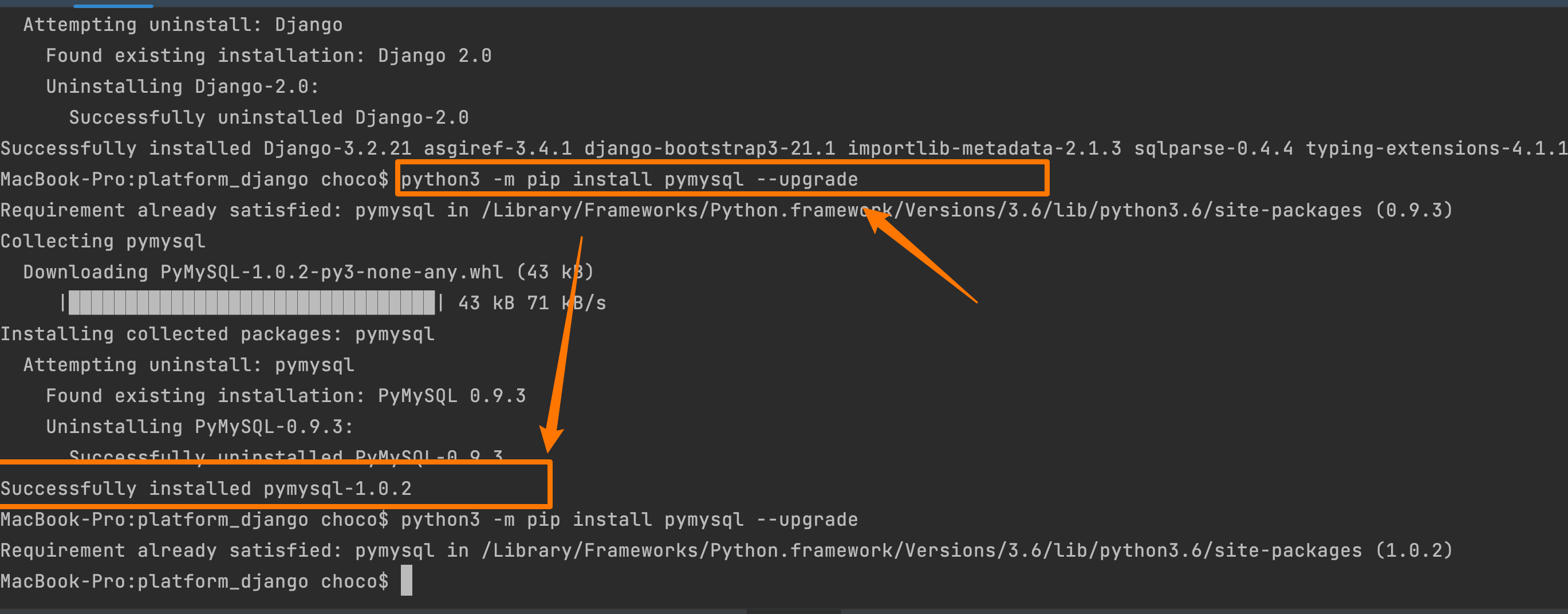Click the blue active tab indicator at top
The height and width of the screenshot is (614, 1568).
click(x=113, y=6)
